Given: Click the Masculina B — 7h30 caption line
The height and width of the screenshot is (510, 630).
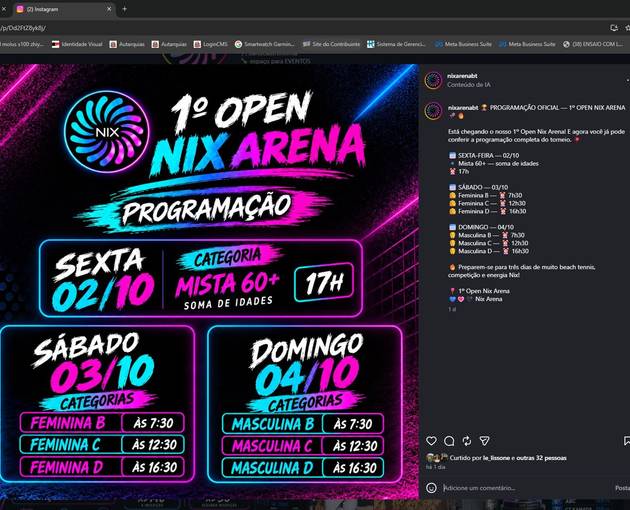Looking at the screenshot, I should pos(487,235).
